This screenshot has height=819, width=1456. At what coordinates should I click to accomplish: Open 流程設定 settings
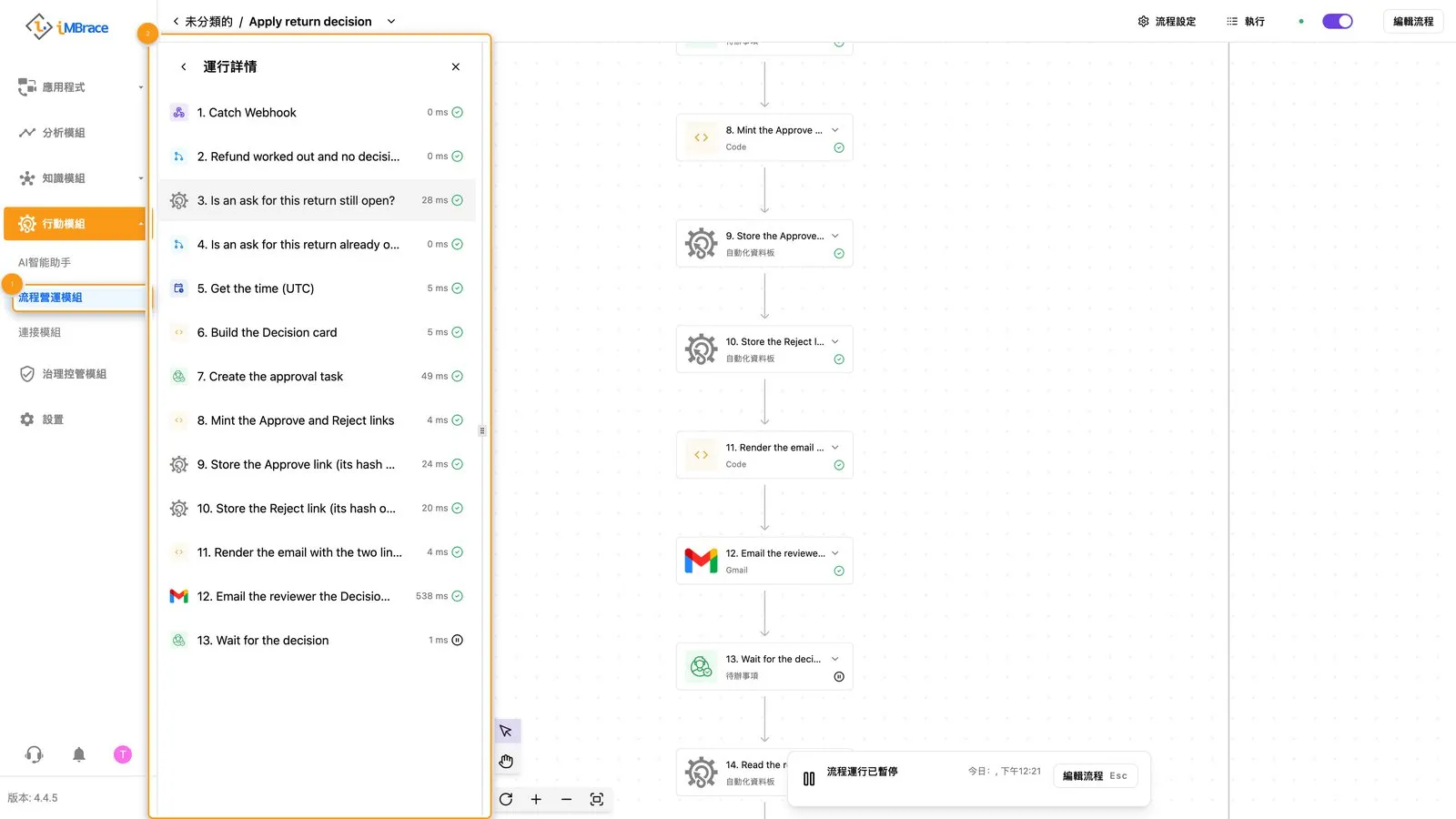click(1167, 21)
